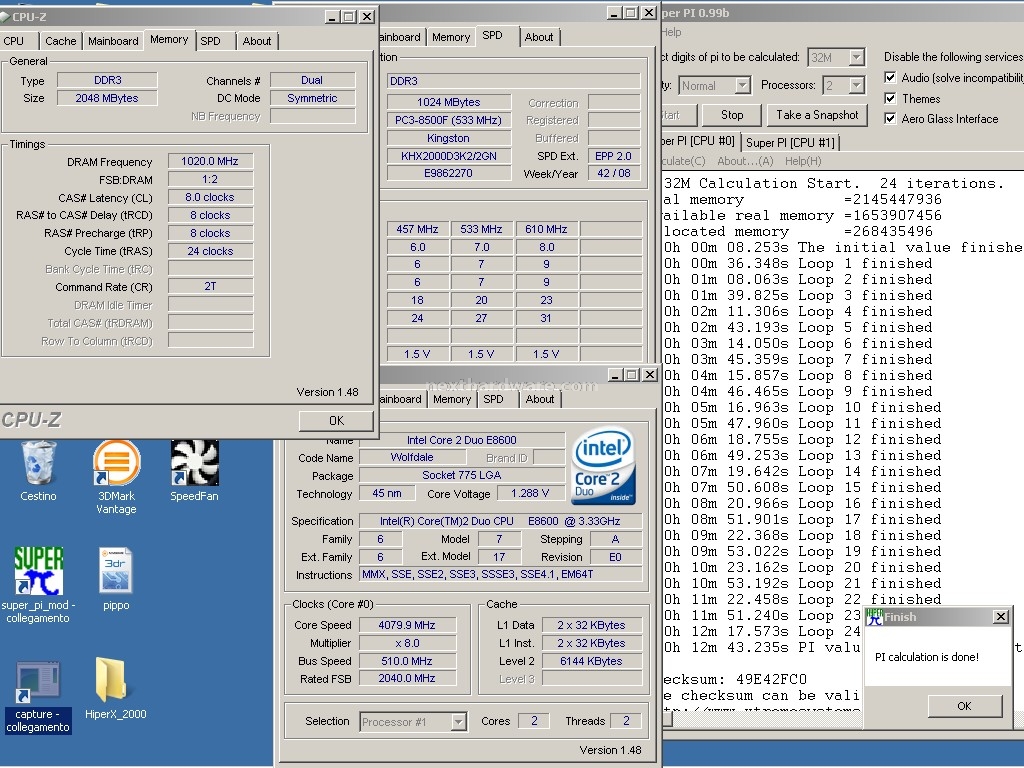The height and width of the screenshot is (768, 1024).
Task: Click the Intel Core 2 Duo E8600 name
Action: click(x=462, y=440)
